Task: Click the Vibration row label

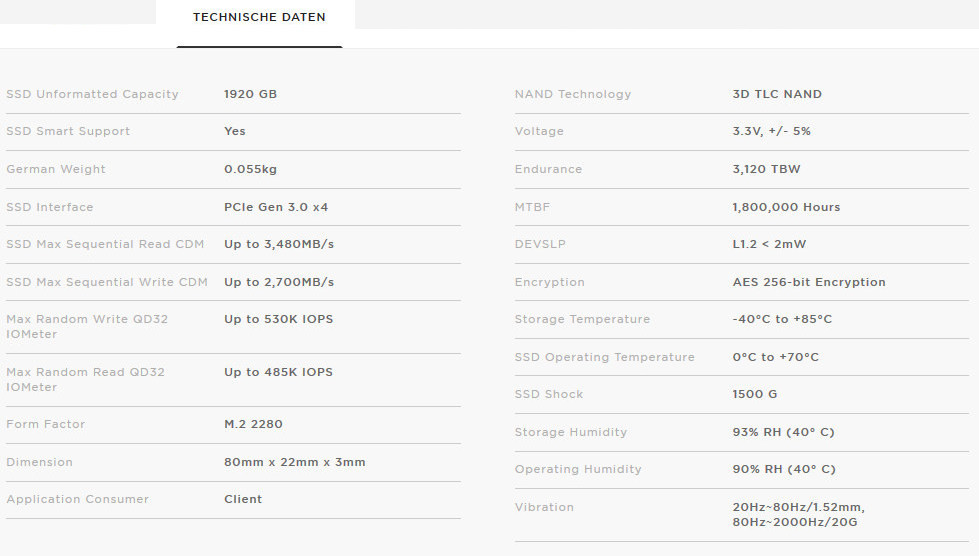Action: pos(544,507)
